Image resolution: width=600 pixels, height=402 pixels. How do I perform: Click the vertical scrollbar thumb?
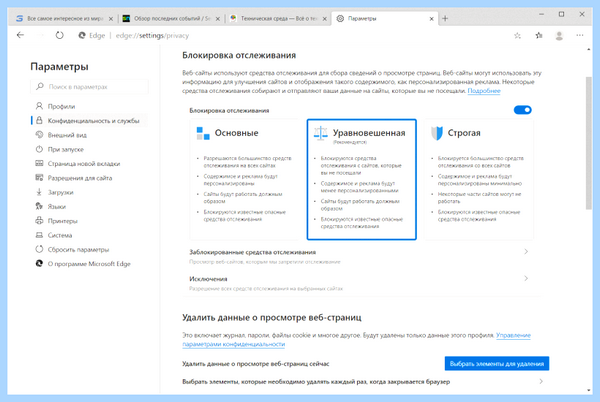(589, 143)
